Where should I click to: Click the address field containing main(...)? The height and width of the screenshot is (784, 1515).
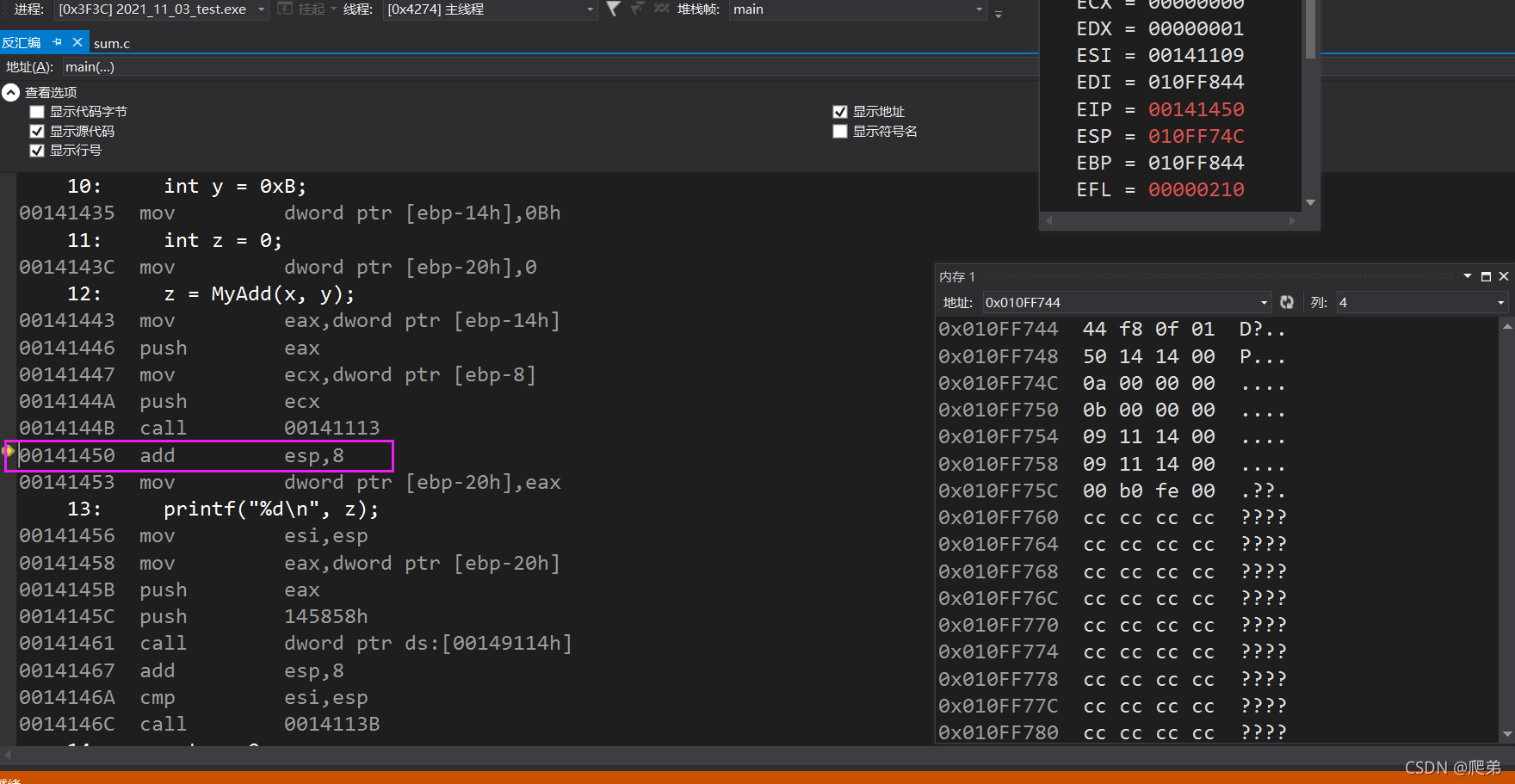pos(551,66)
